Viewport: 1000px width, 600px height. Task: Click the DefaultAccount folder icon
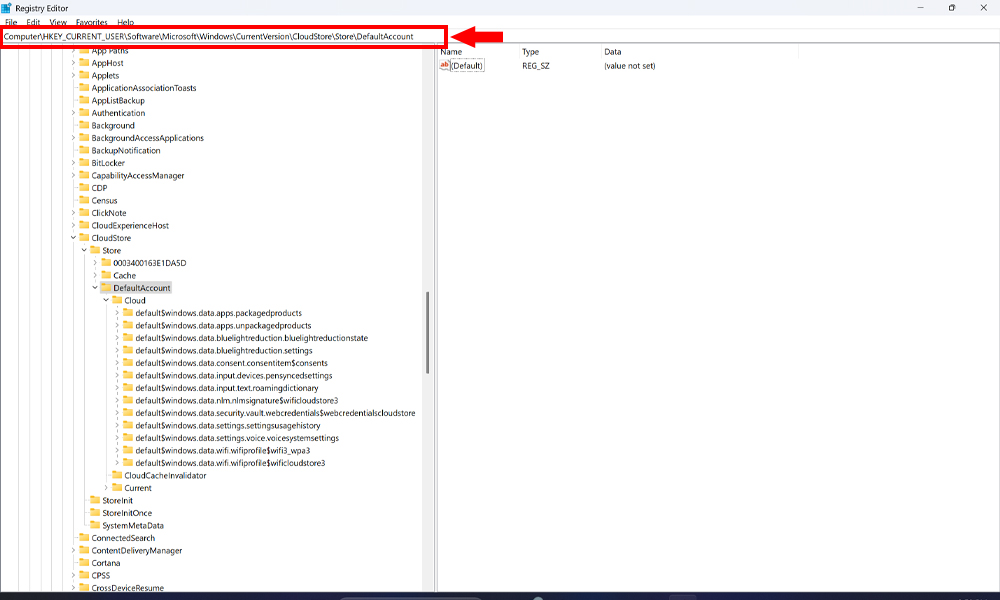click(106, 288)
